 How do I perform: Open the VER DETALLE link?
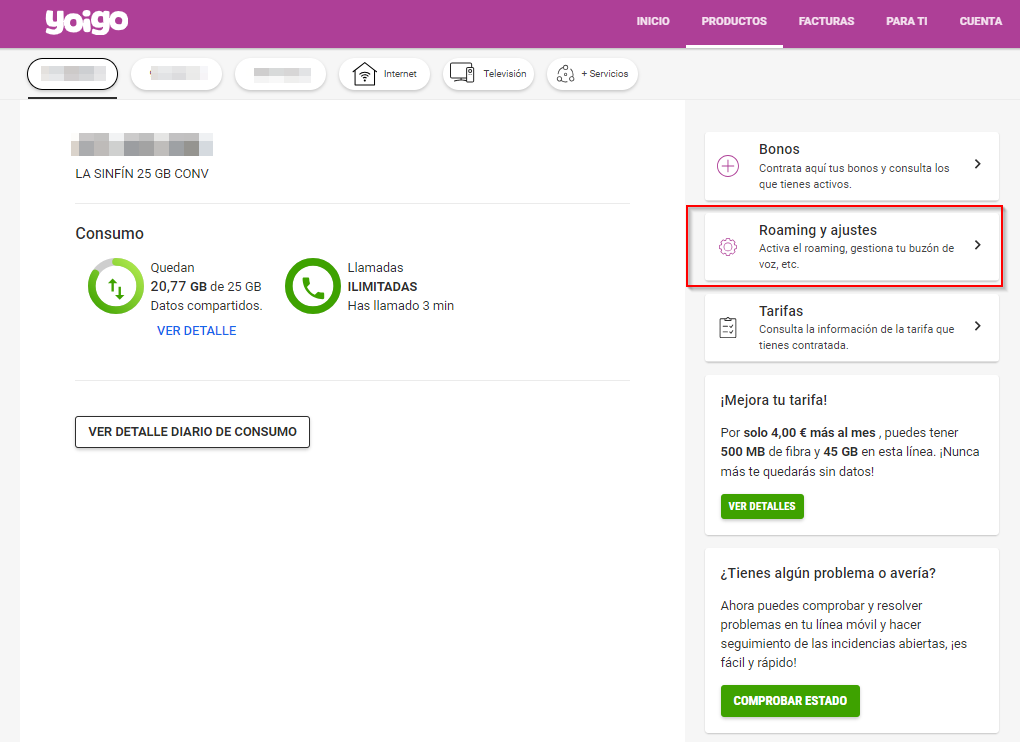pos(197,331)
